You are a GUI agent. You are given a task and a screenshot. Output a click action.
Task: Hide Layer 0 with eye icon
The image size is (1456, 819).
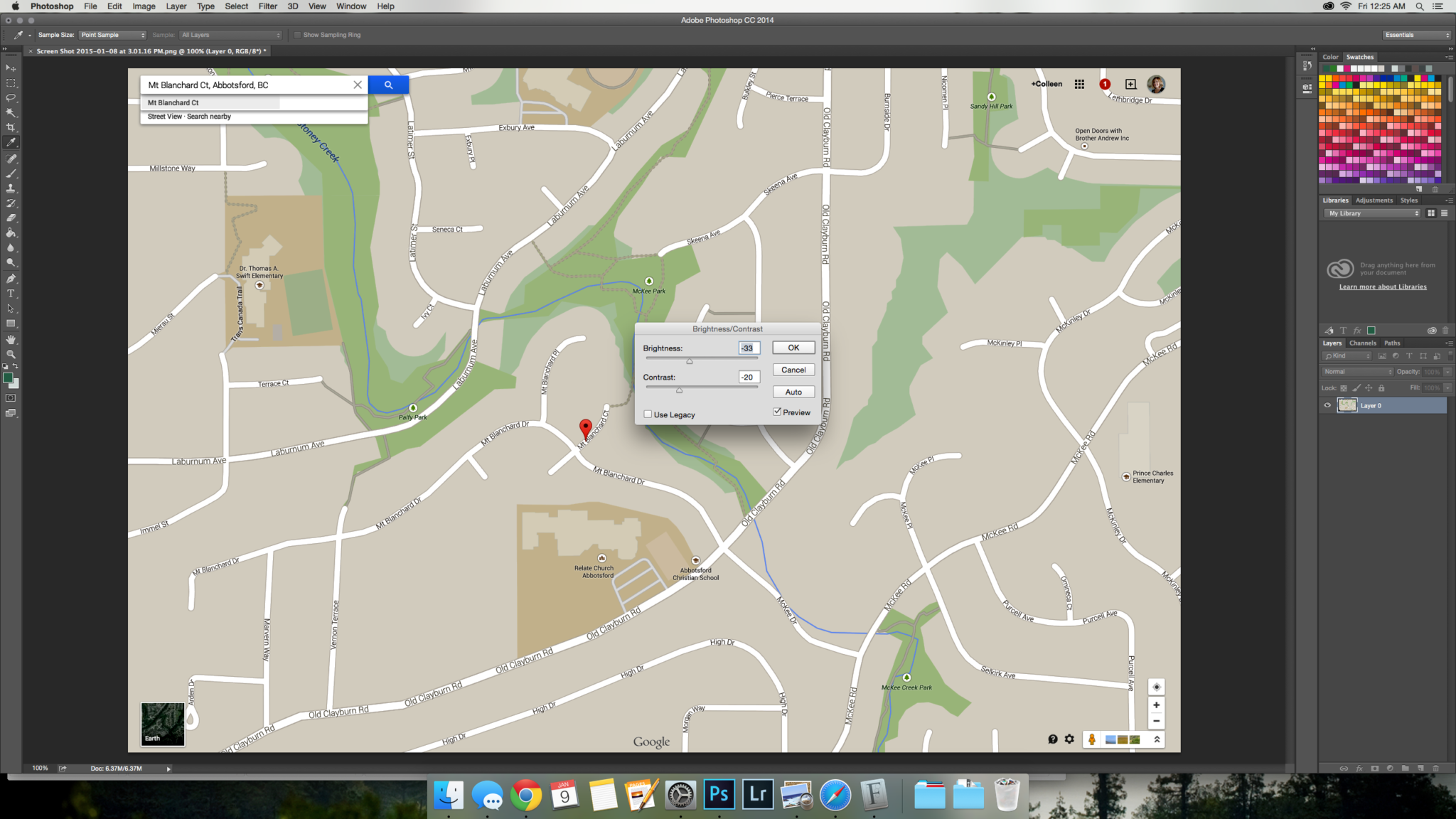coord(1327,405)
